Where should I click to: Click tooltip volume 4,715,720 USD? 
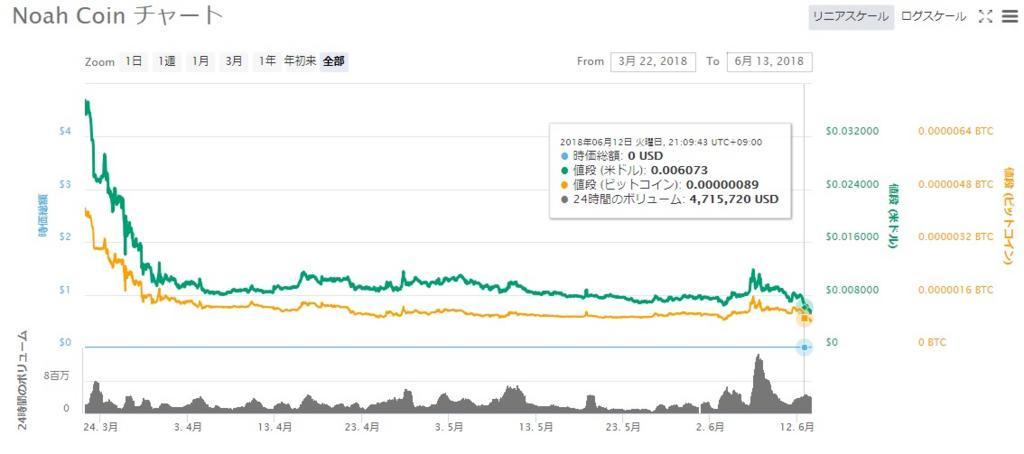click(735, 199)
